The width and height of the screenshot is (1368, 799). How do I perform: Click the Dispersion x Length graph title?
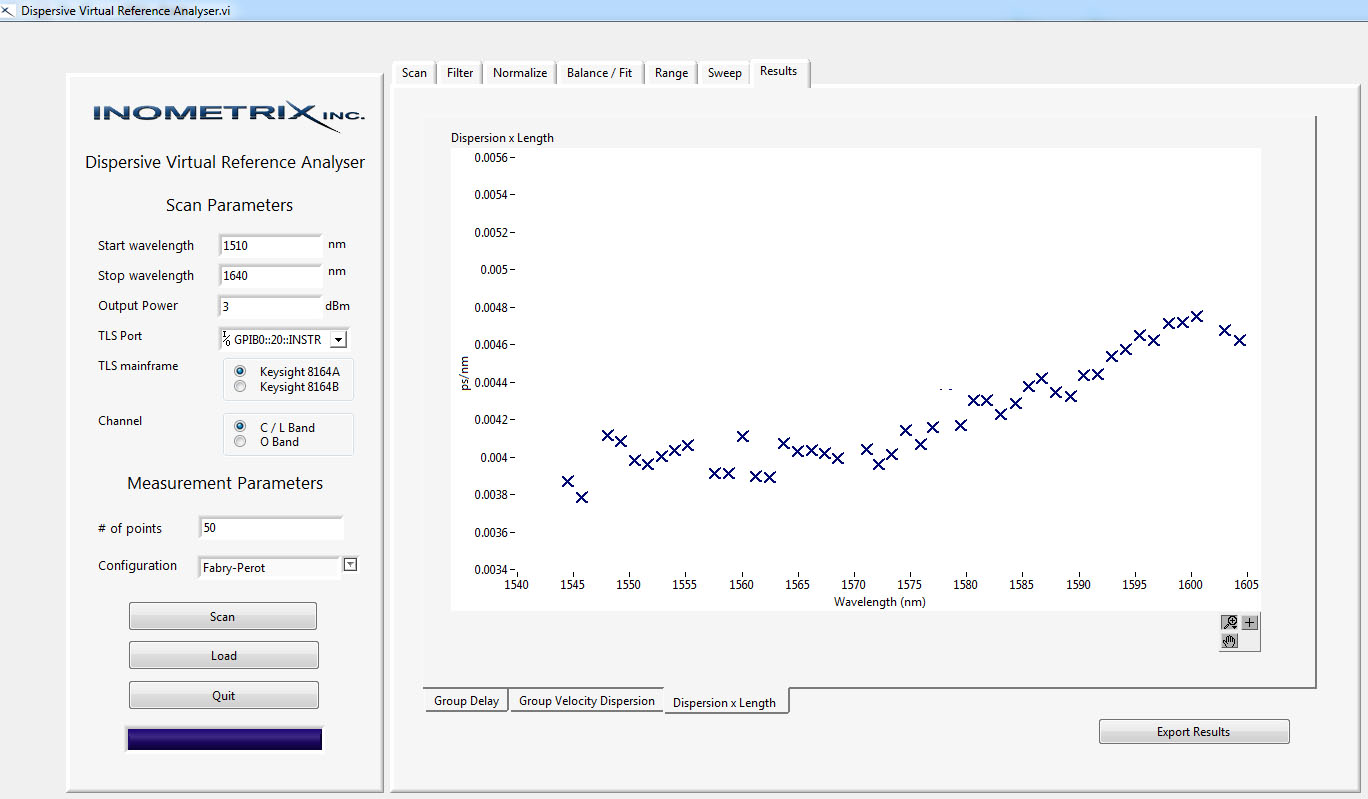point(502,138)
